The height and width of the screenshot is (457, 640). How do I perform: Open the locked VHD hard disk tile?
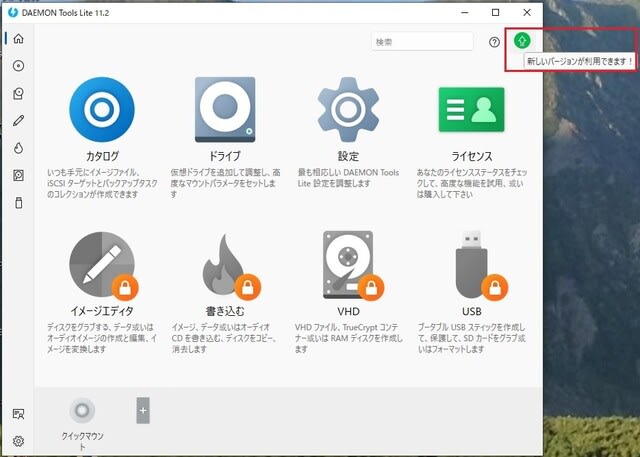[x=352, y=266]
